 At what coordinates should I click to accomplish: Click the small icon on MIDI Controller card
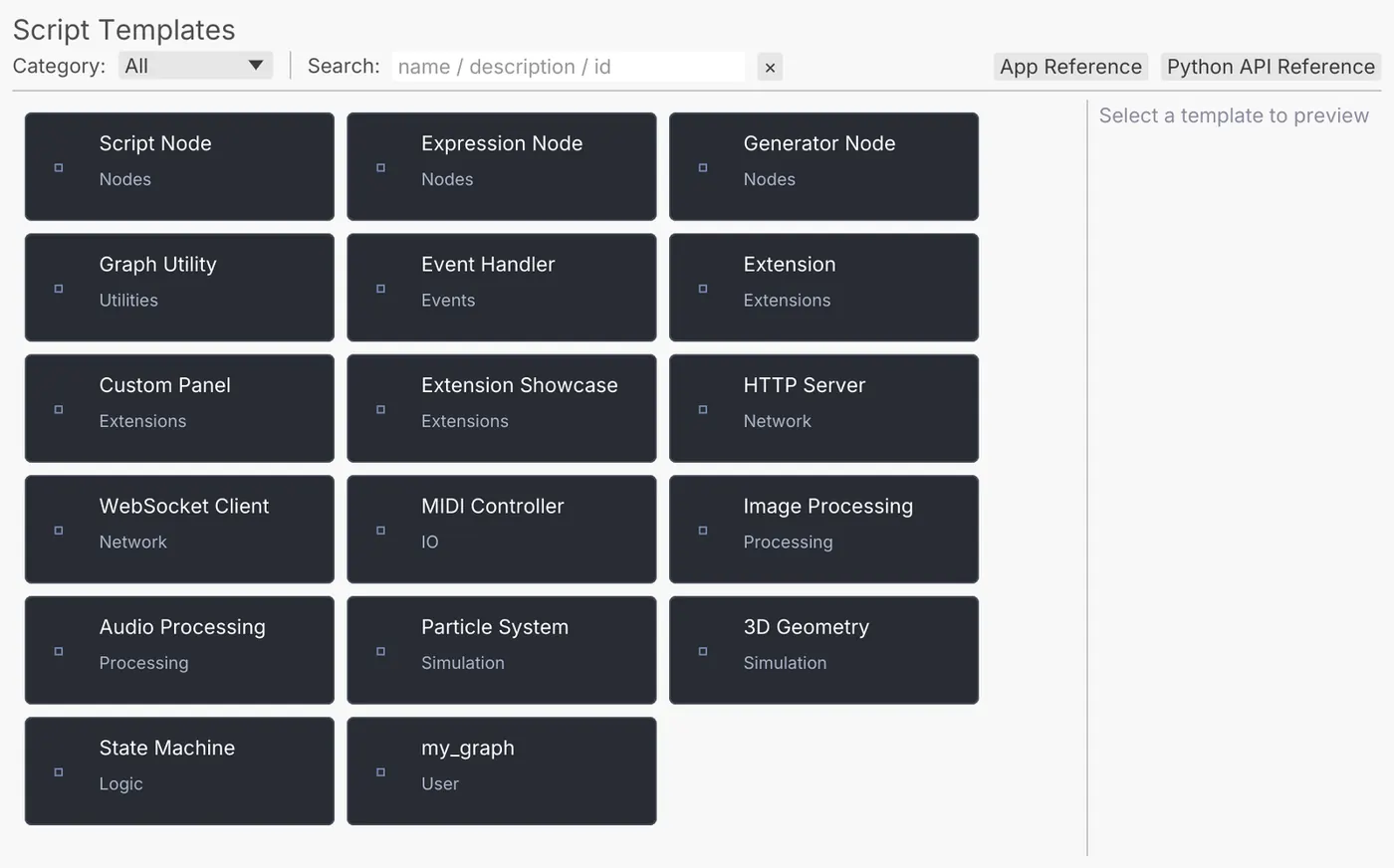click(x=380, y=531)
